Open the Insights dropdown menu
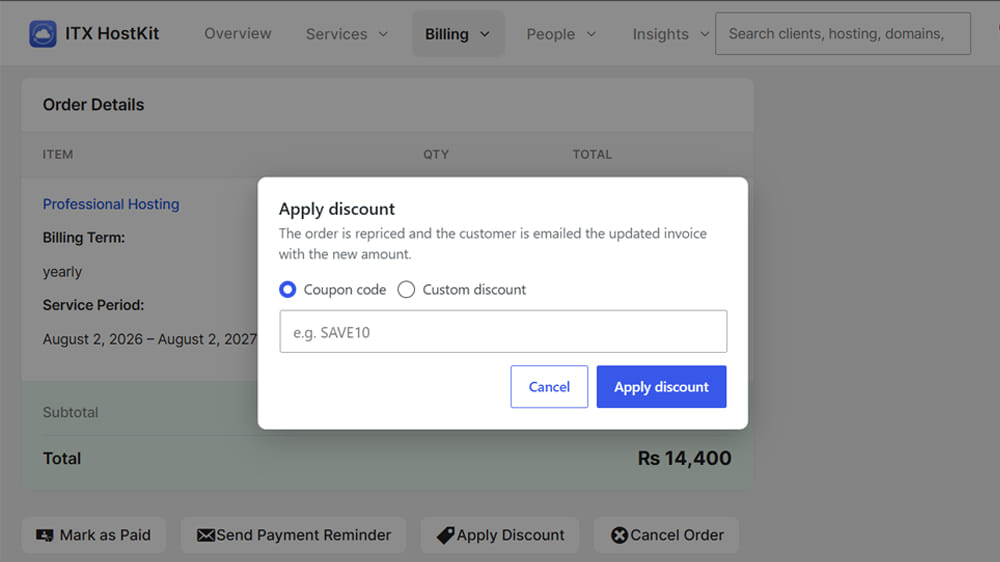The image size is (1000, 562). (670, 34)
